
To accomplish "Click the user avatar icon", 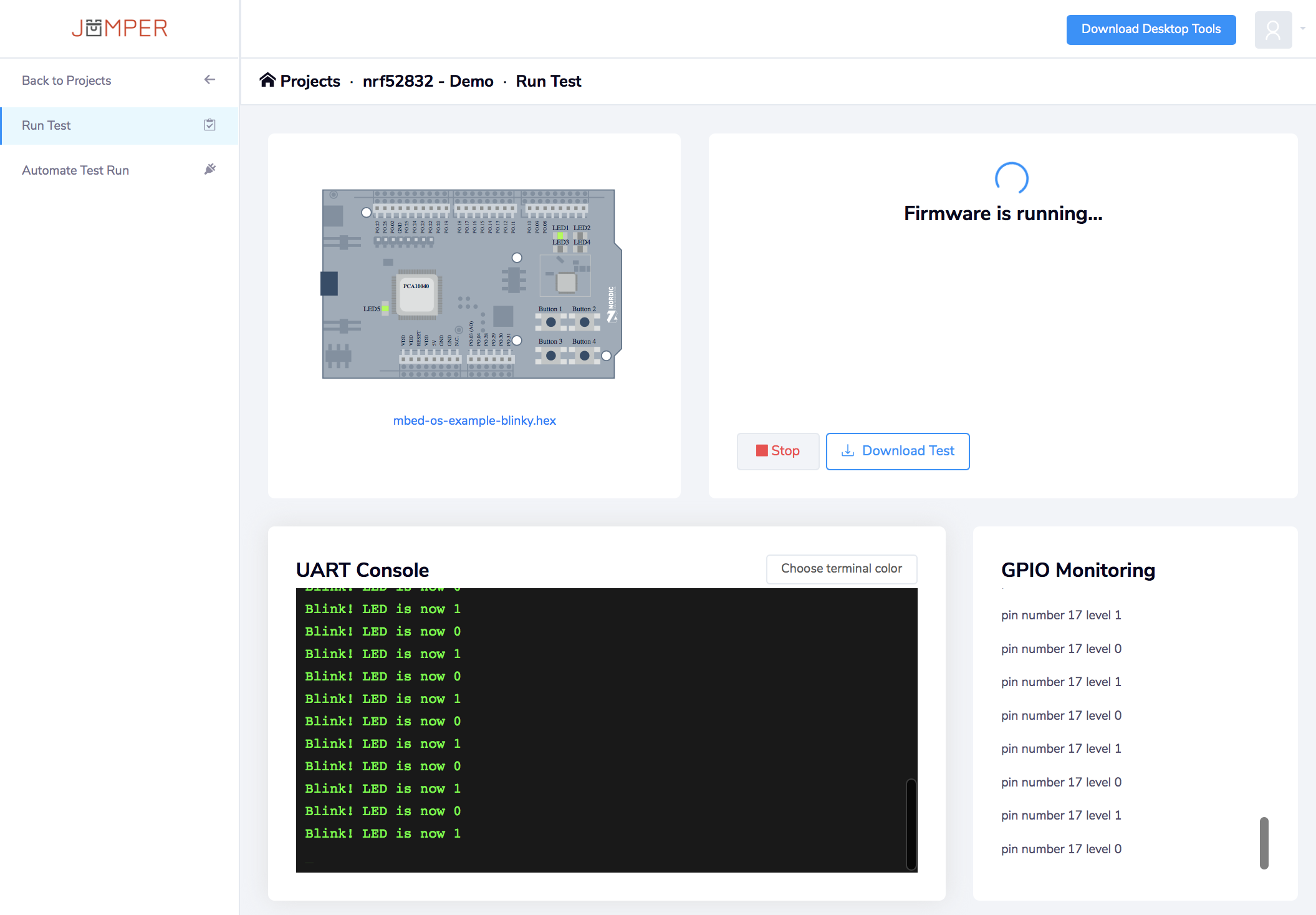I will (x=1272, y=29).
